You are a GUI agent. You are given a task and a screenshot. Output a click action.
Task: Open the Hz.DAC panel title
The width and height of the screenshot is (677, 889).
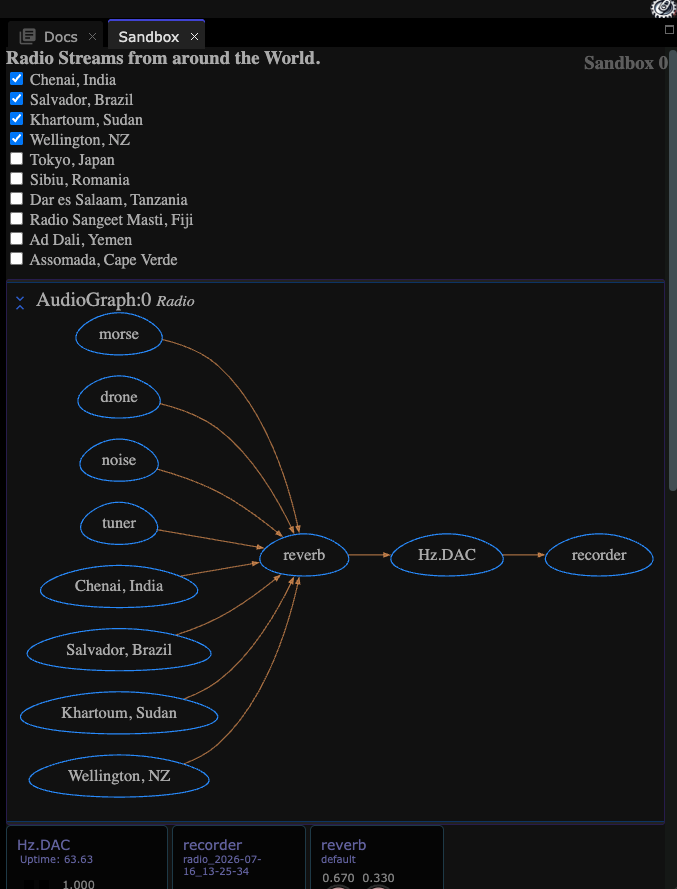point(44,845)
